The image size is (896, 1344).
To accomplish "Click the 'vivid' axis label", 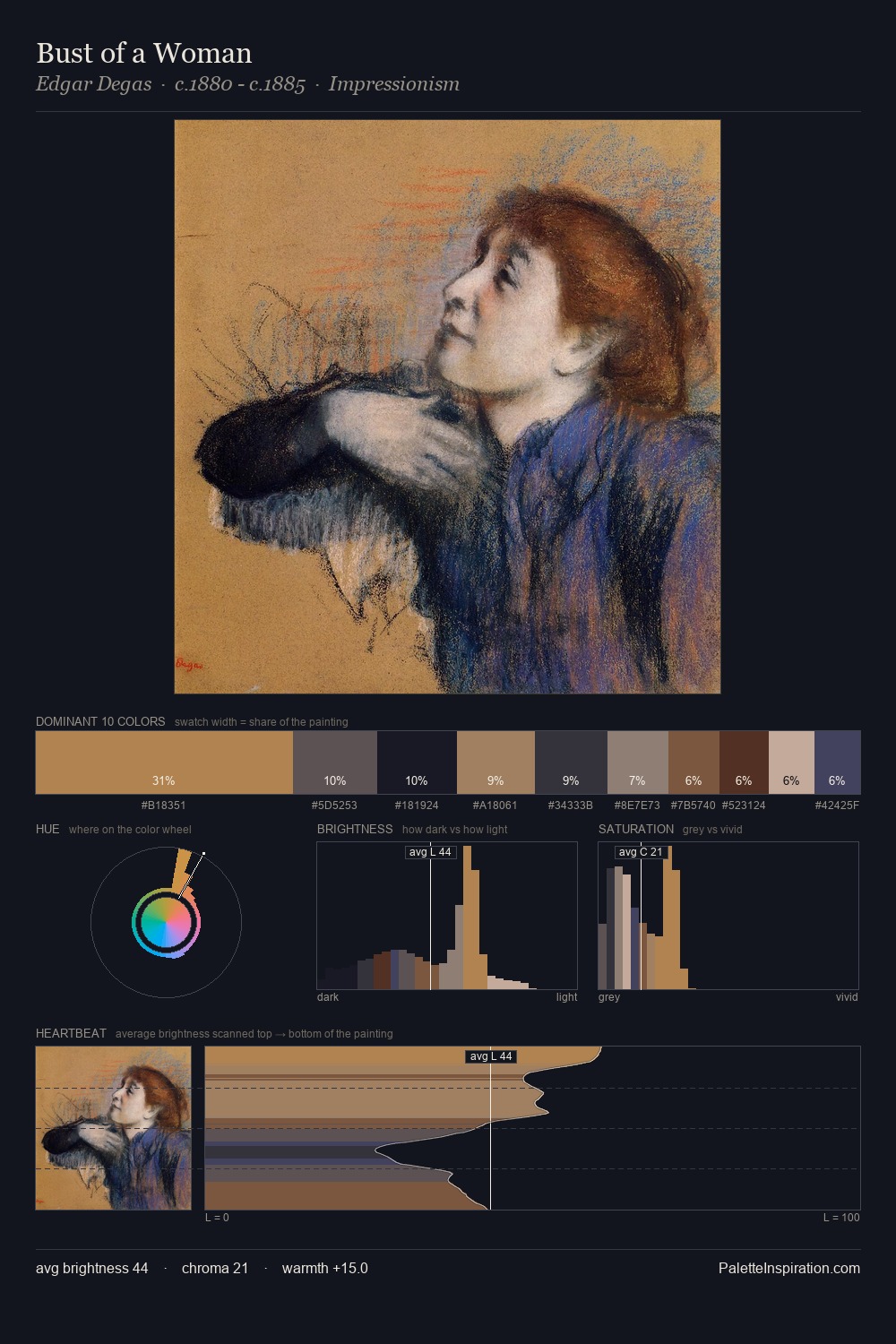I will click(x=847, y=997).
